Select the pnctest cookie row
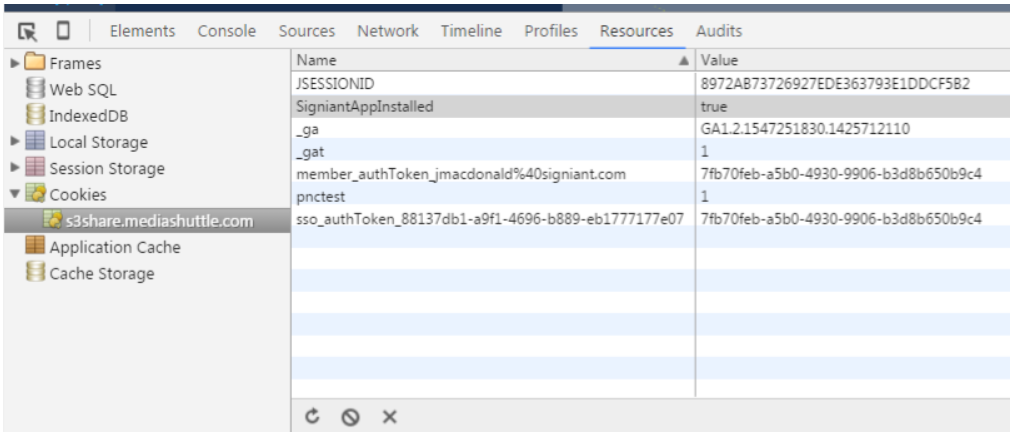The height and width of the screenshot is (436, 1014). coord(651,196)
